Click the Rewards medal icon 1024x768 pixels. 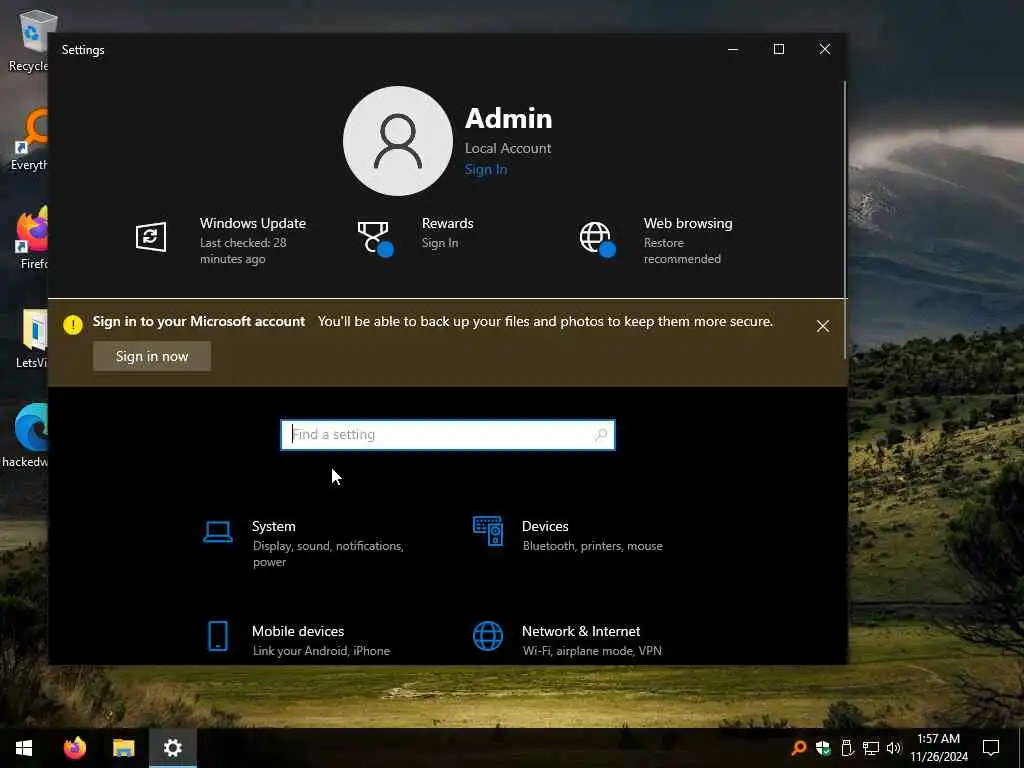click(375, 238)
